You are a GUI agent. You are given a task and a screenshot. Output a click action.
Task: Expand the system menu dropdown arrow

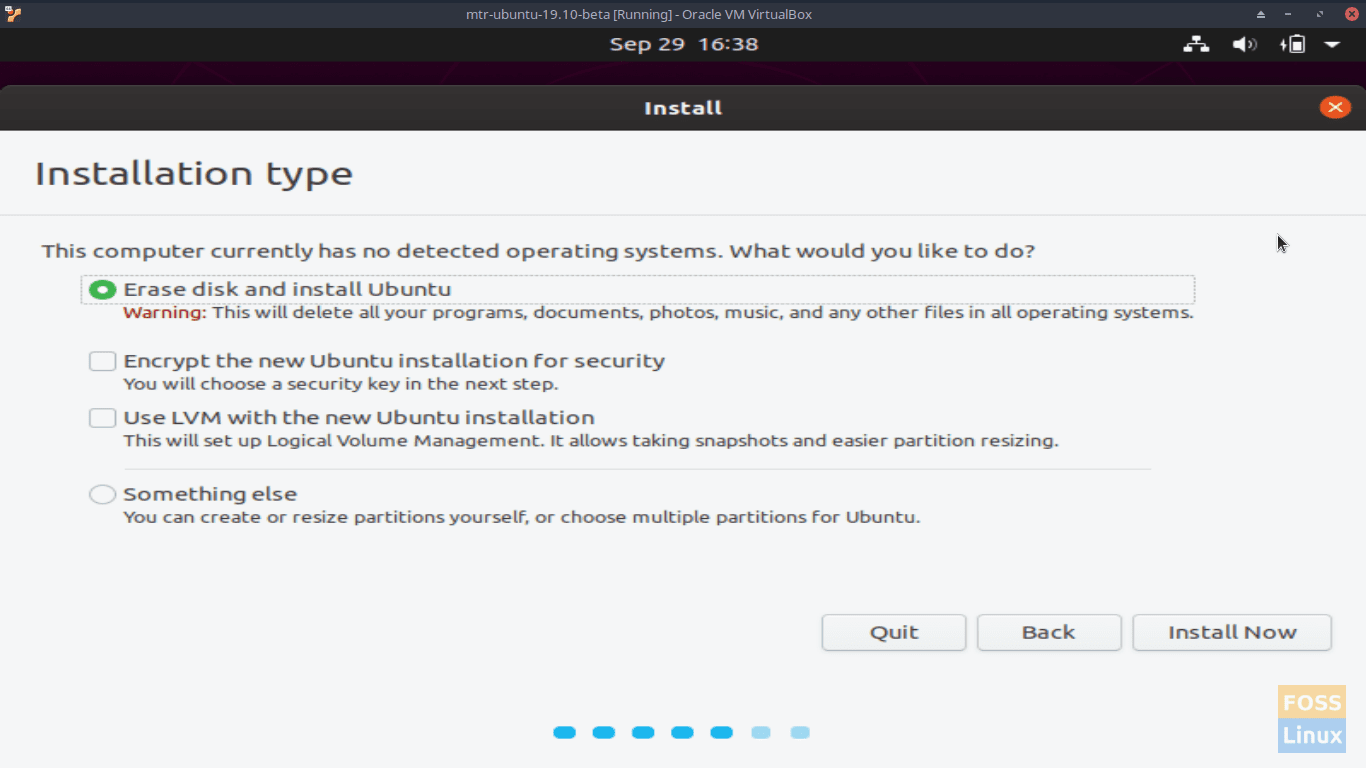(x=1332, y=45)
